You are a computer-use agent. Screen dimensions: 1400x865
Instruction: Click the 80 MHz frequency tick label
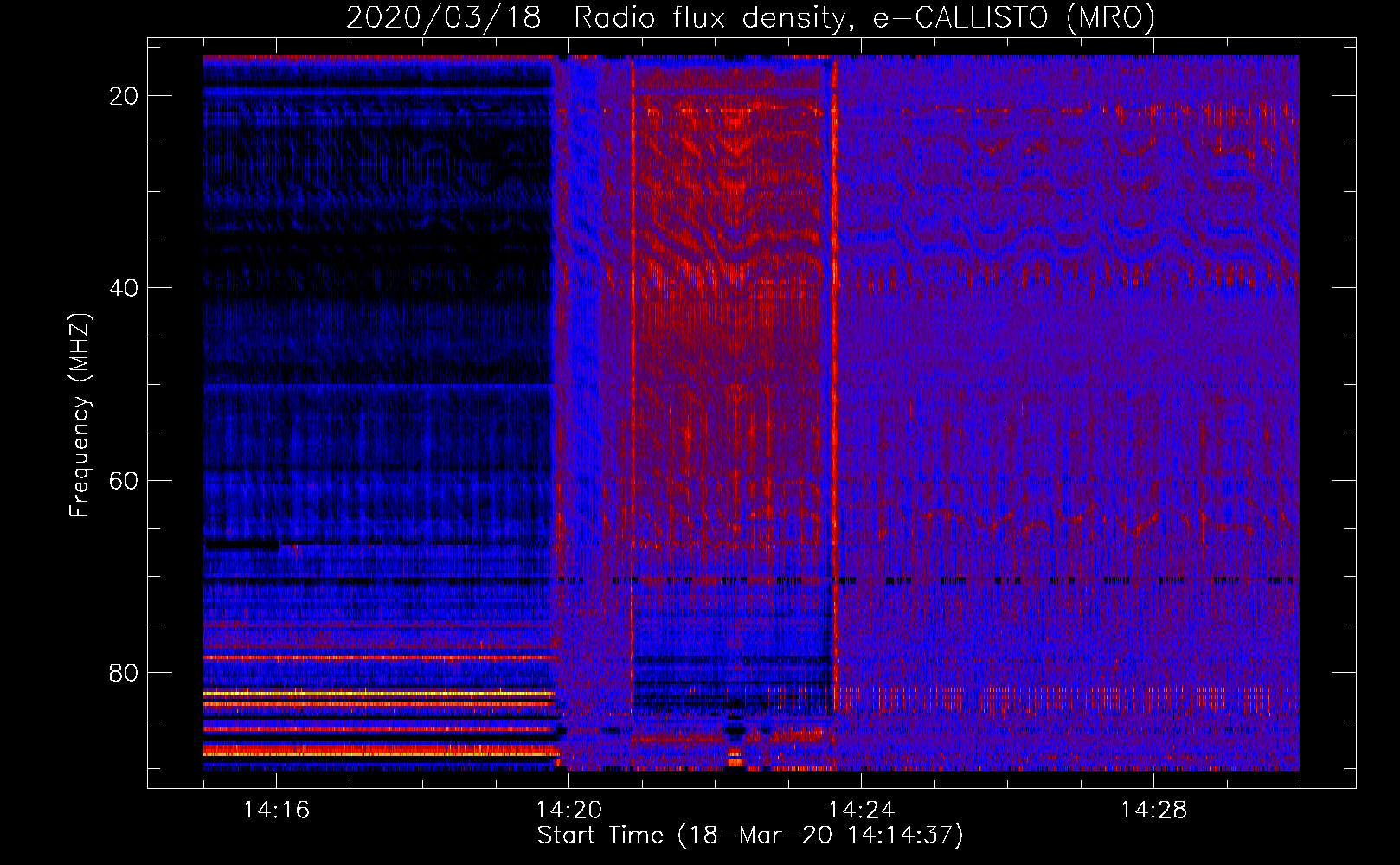coord(124,672)
